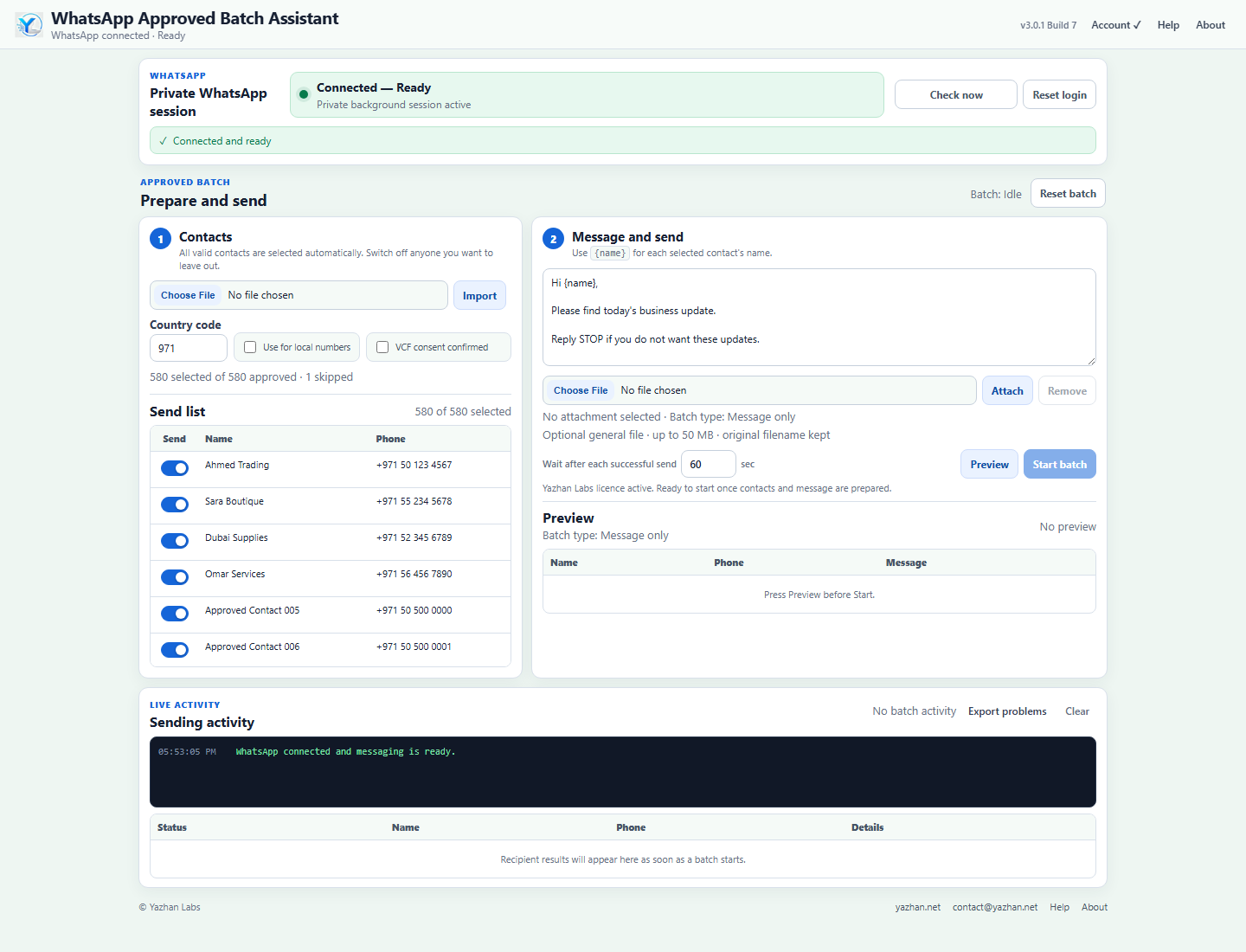This screenshot has width=1246, height=952.
Task: Choose an attachment file for the message
Action: (581, 390)
